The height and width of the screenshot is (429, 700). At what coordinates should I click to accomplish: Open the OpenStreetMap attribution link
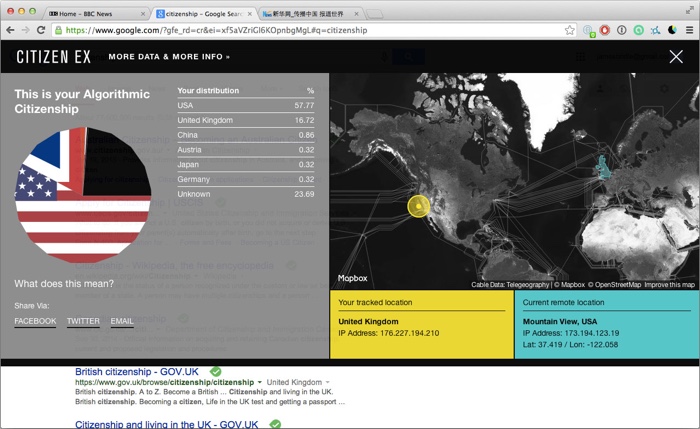pos(614,285)
